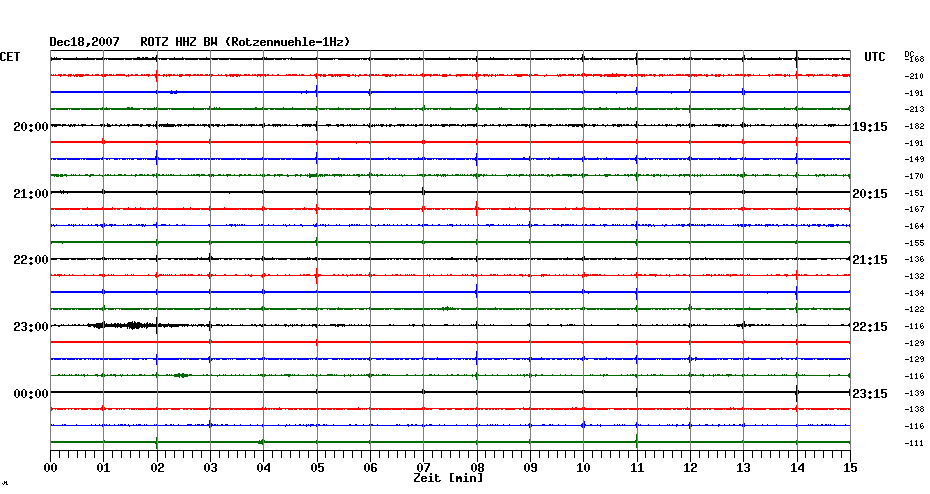
Task: Click minute tick label 00
Action: coord(50,468)
